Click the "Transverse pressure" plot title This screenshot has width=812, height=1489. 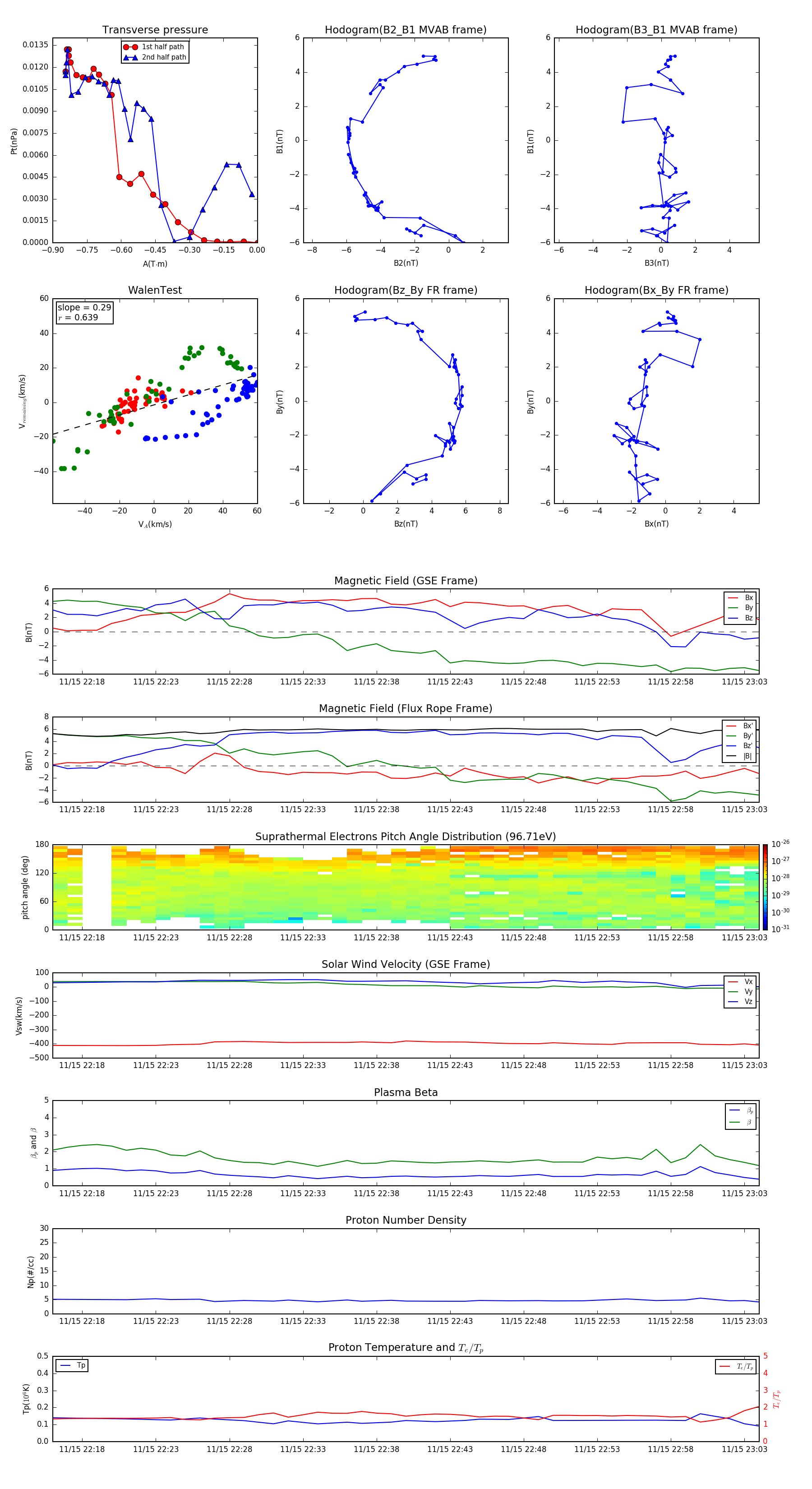(155, 30)
